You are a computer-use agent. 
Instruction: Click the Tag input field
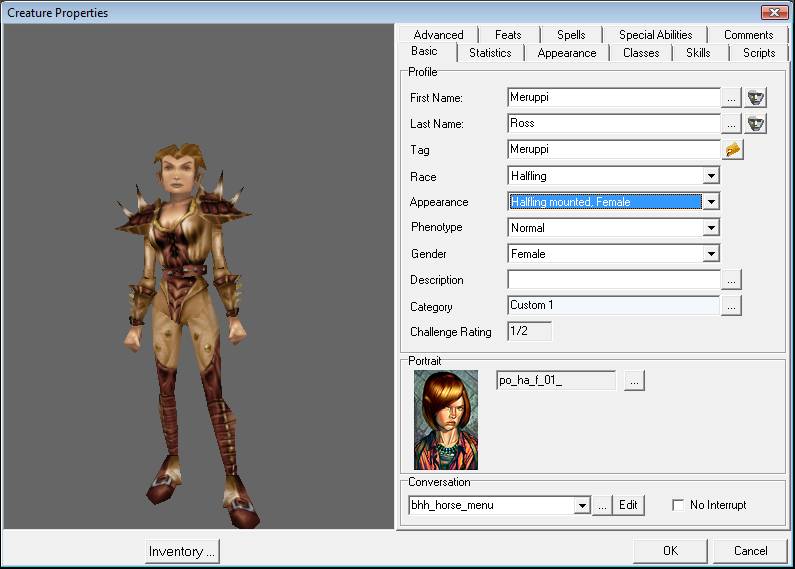(x=613, y=150)
